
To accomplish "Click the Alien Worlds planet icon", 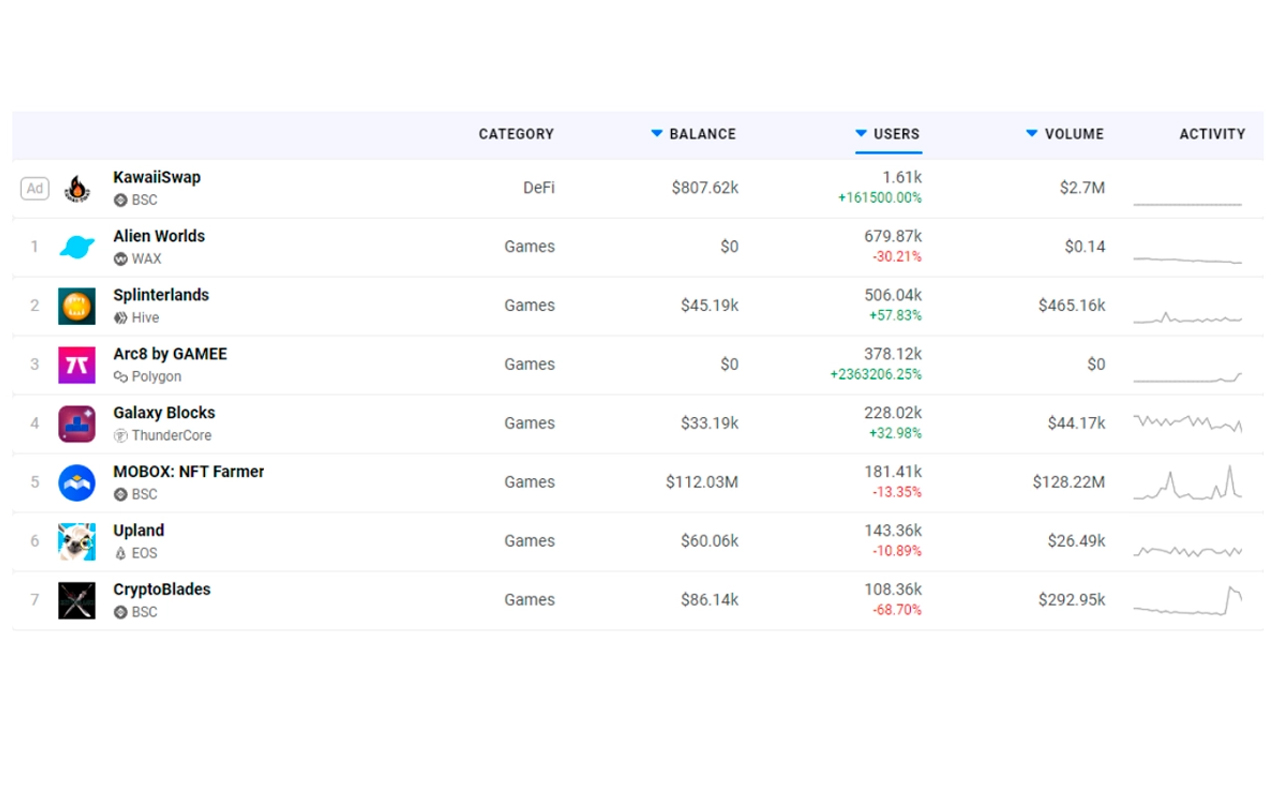I will [77, 247].
